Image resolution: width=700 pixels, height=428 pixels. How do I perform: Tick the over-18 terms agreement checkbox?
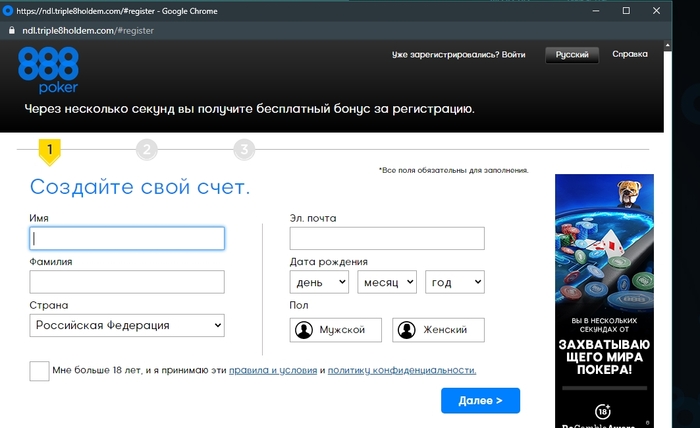(x=39, y=371)
